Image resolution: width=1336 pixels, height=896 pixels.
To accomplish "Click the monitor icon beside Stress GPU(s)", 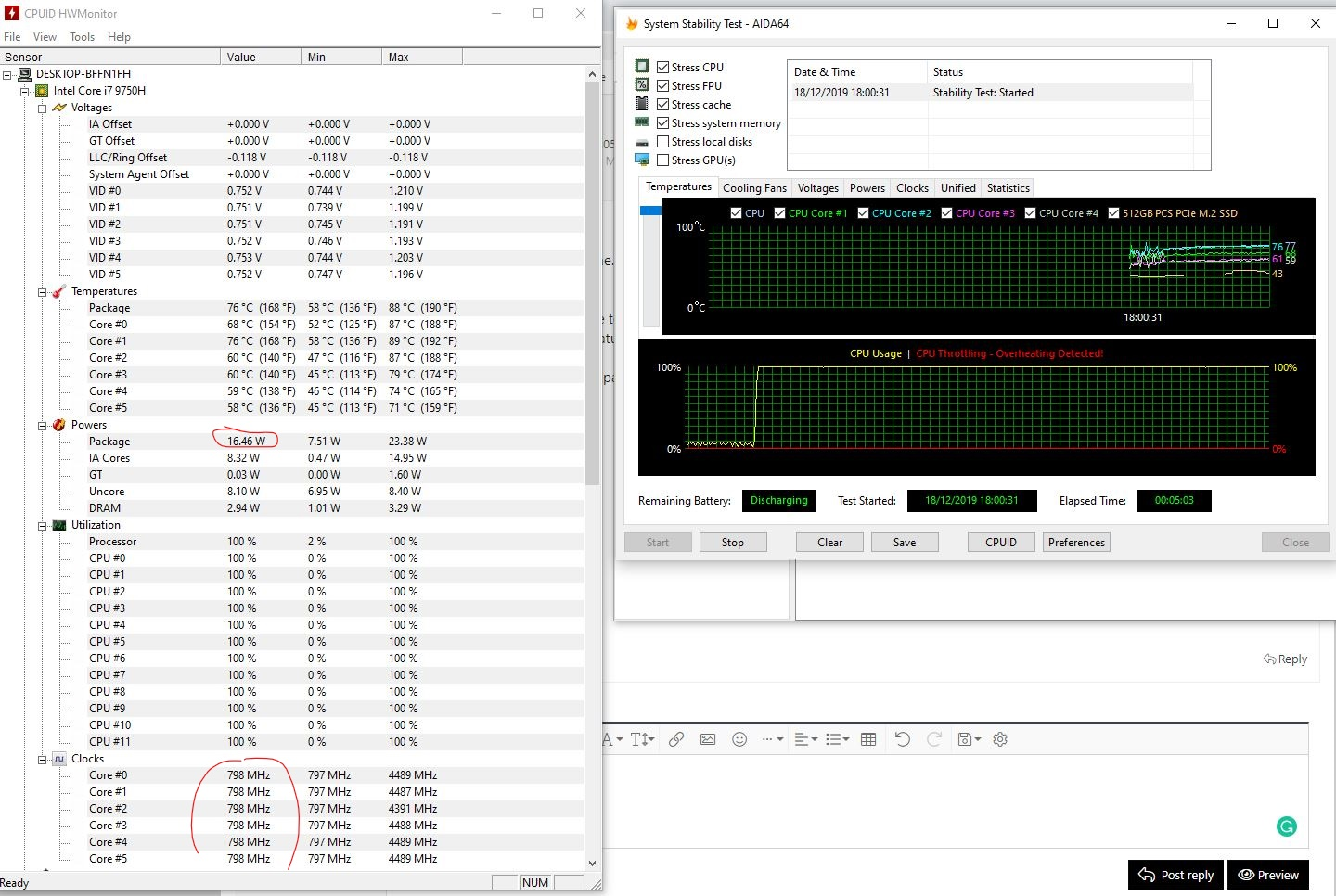I will (x=642, y=160).
